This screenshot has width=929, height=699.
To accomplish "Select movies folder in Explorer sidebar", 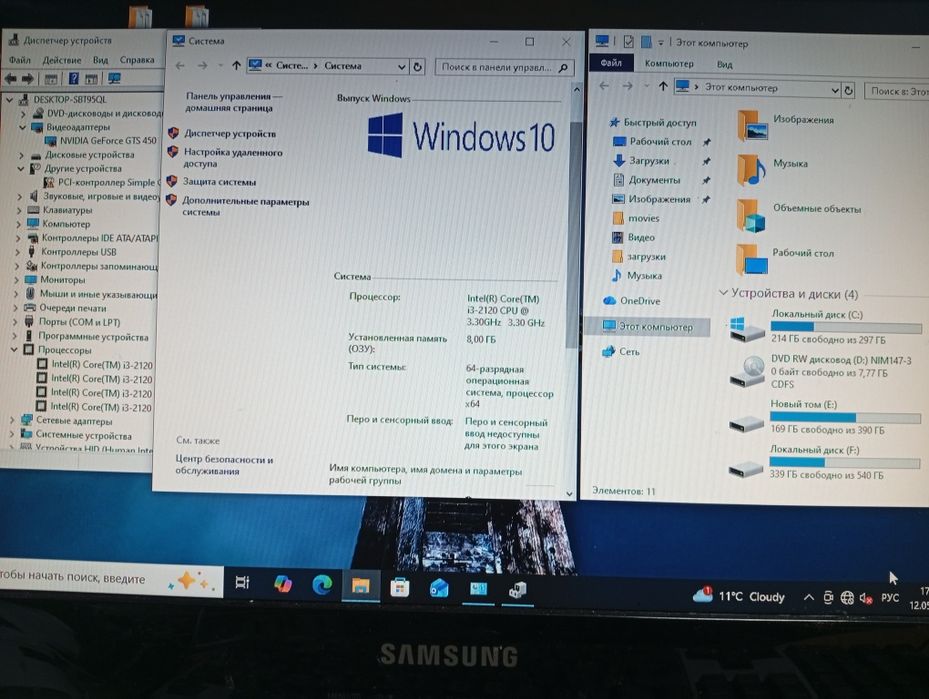I will [636, 219].
